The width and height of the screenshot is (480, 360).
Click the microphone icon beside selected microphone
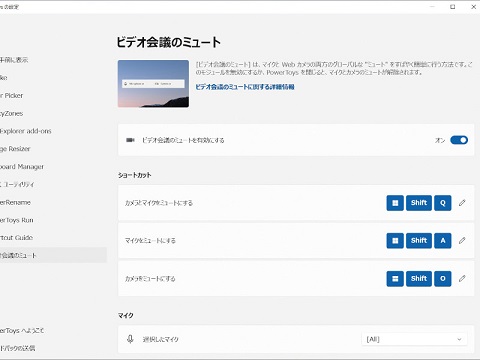coord(130,339)
